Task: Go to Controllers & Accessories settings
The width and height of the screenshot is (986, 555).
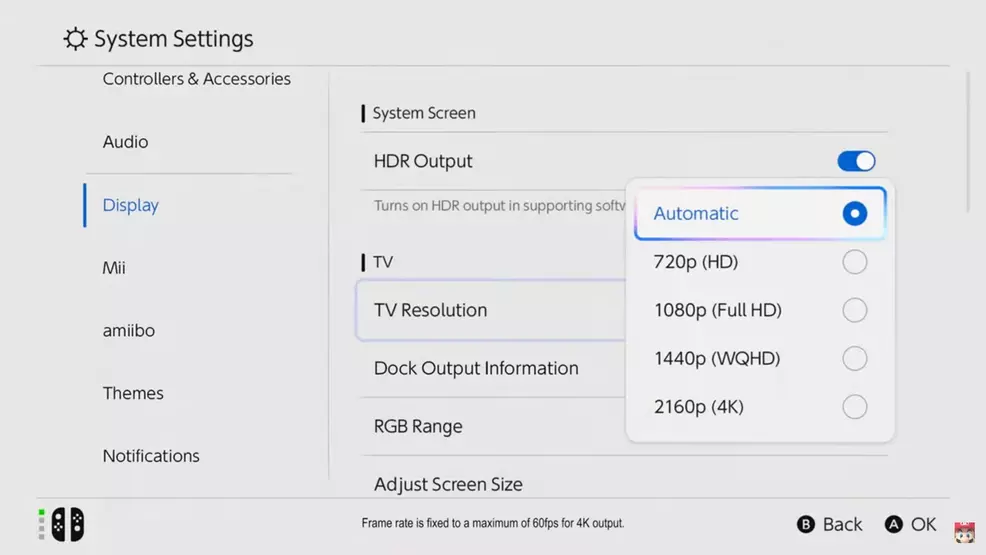Action: 196,79
